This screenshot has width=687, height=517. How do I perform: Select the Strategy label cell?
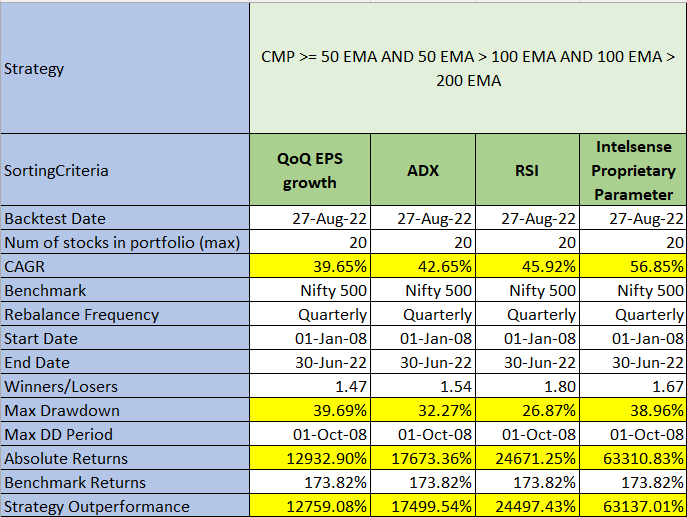(x=125, y=69)
